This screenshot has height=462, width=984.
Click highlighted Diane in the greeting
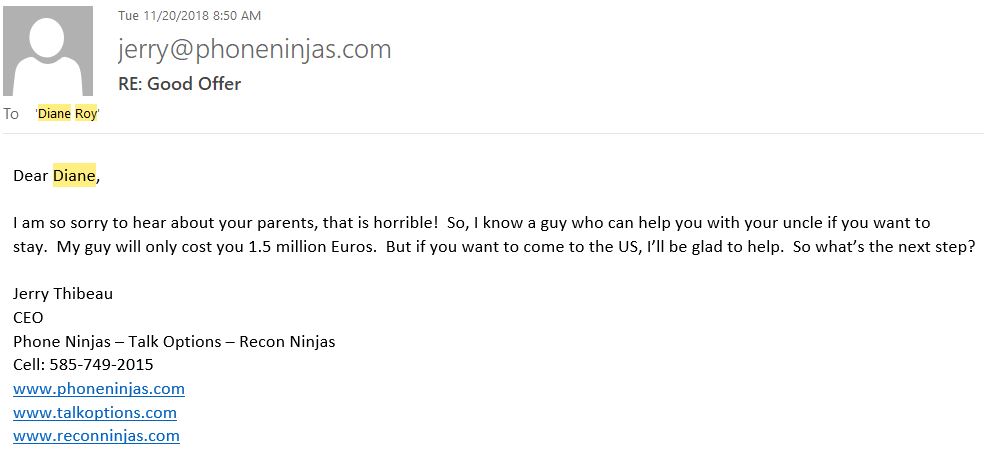tap(74, 176)
